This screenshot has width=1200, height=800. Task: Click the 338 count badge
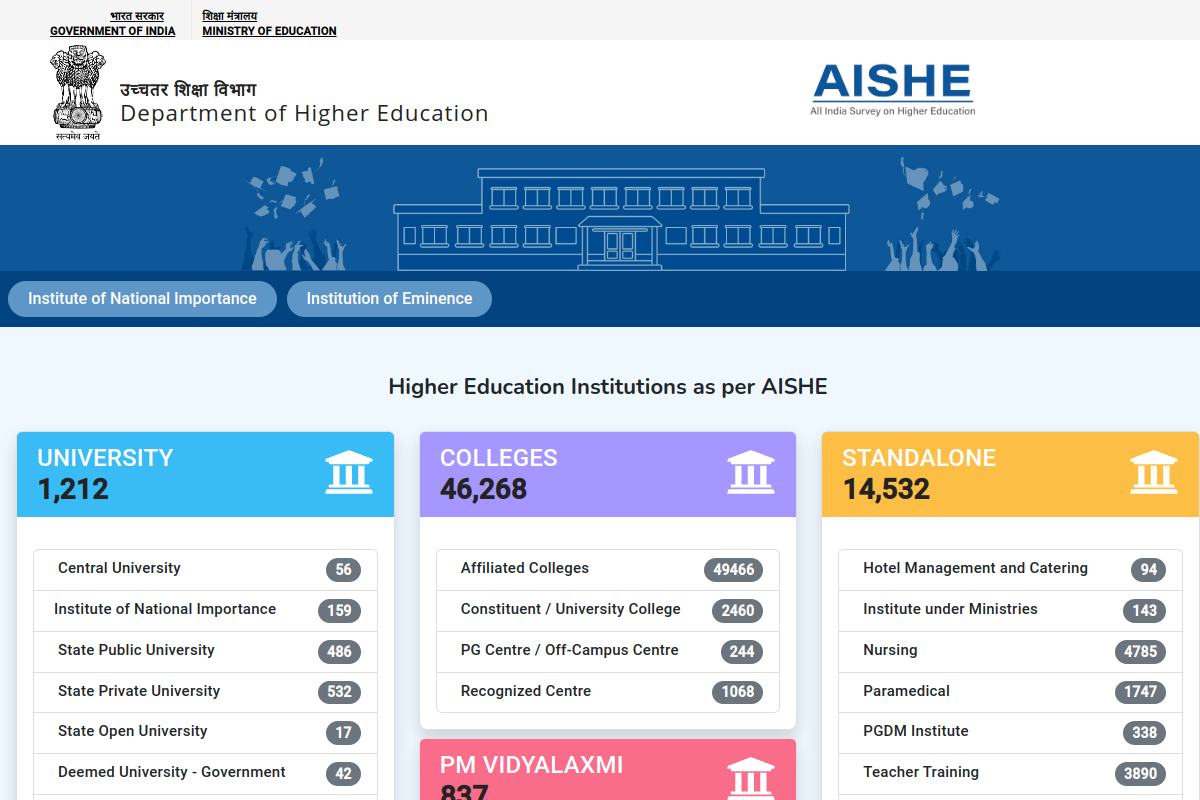tap(1144, 733)
